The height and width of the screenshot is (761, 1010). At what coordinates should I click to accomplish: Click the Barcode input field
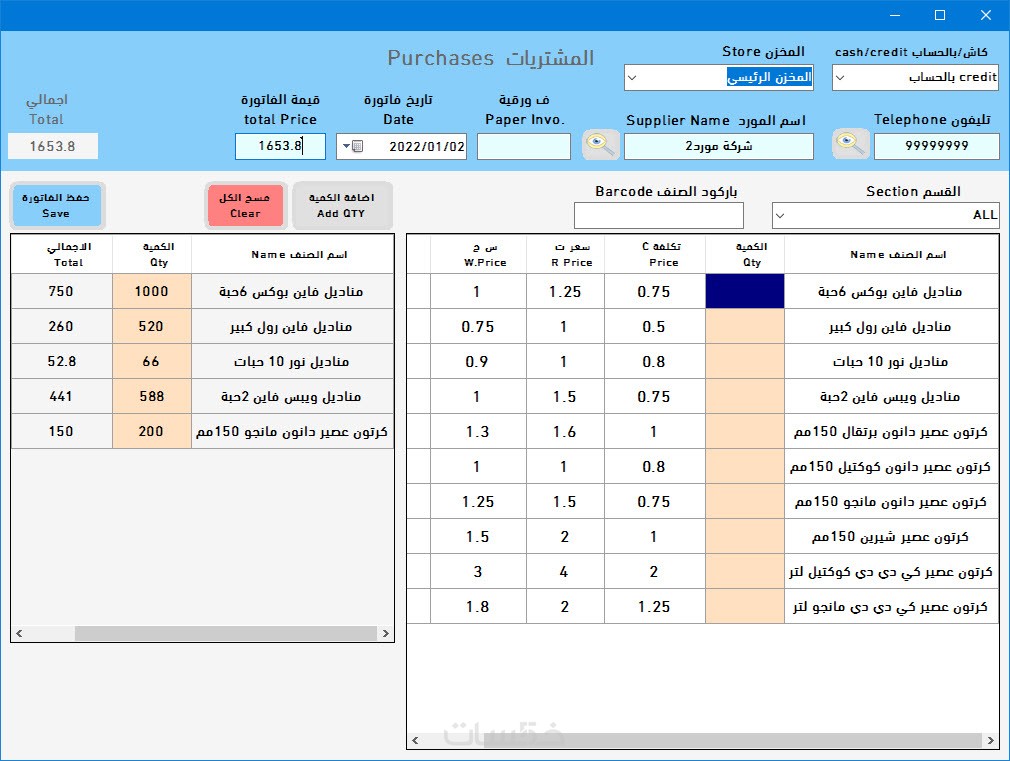[658, 215]
